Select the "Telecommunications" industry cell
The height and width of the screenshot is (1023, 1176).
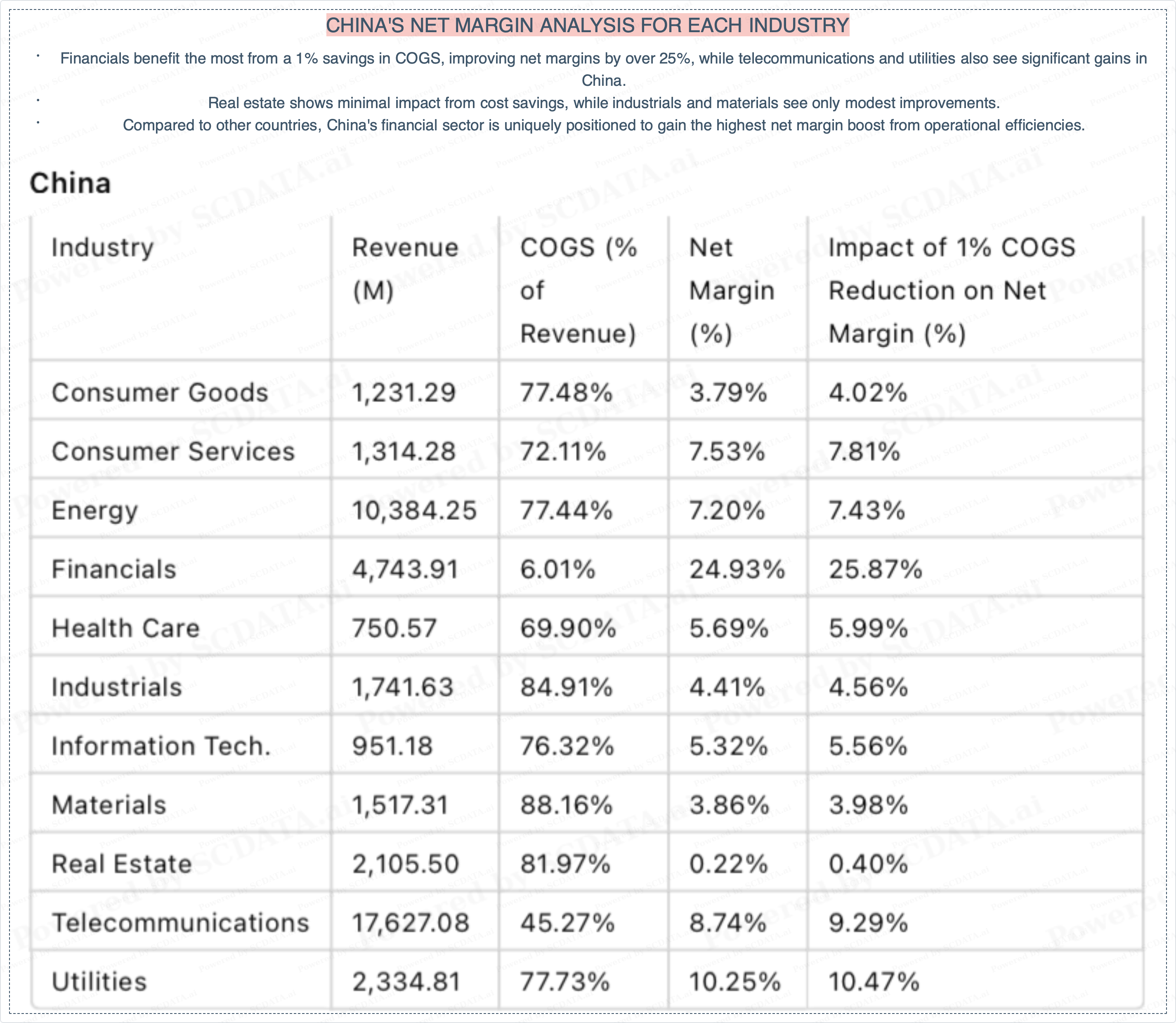click(180, 922)
